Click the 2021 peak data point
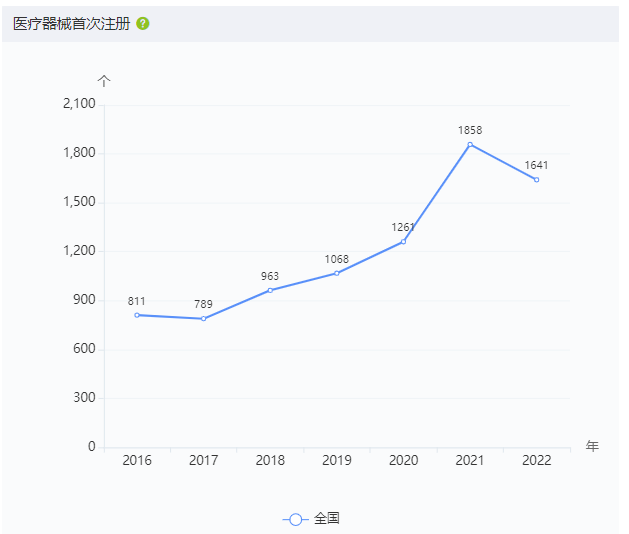 470,144
